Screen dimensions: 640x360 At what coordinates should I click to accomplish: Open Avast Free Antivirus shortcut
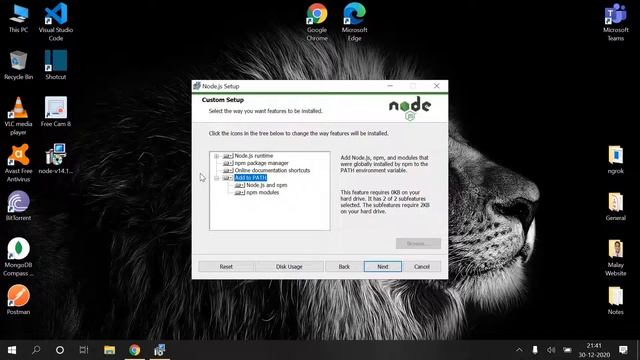[x=18, y=163]
